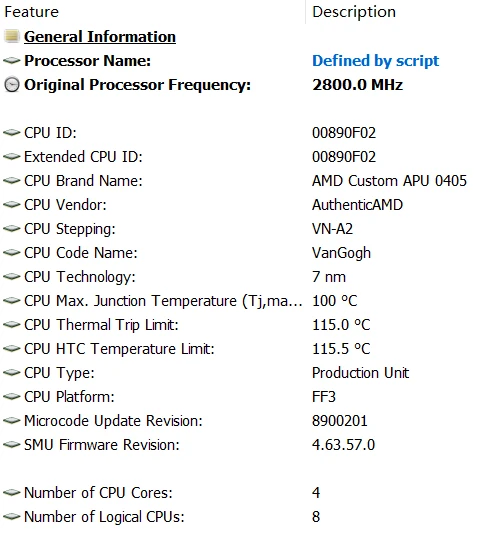Click the chip icon beside CPU ID
The width and height of the screenshot is (479, 547).
click(x=12, y=133)
